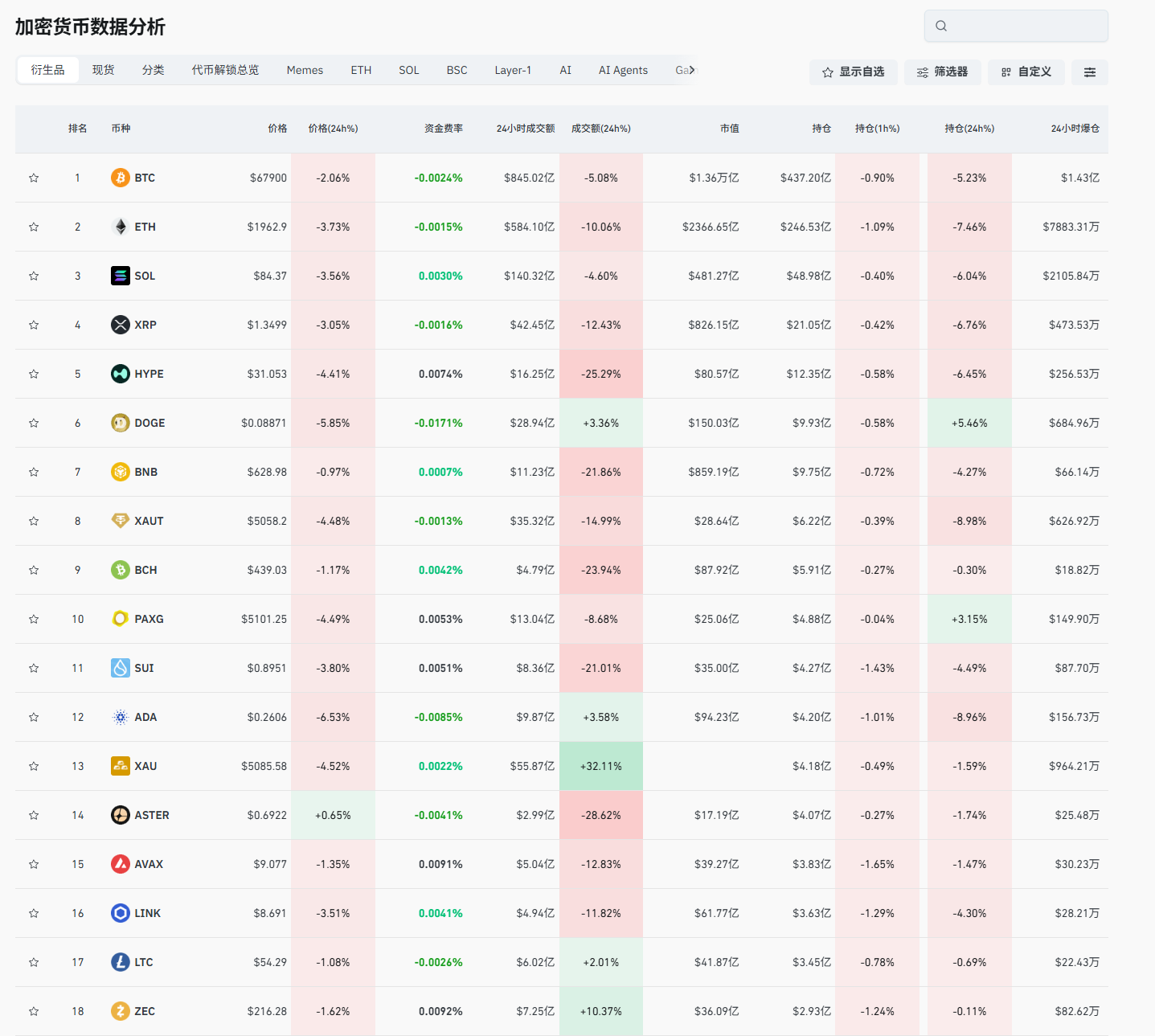The width and height of the screenshot is (1155, 1036).
Task: Toggle the watchlist star for ADA
Action: [34, 717]
